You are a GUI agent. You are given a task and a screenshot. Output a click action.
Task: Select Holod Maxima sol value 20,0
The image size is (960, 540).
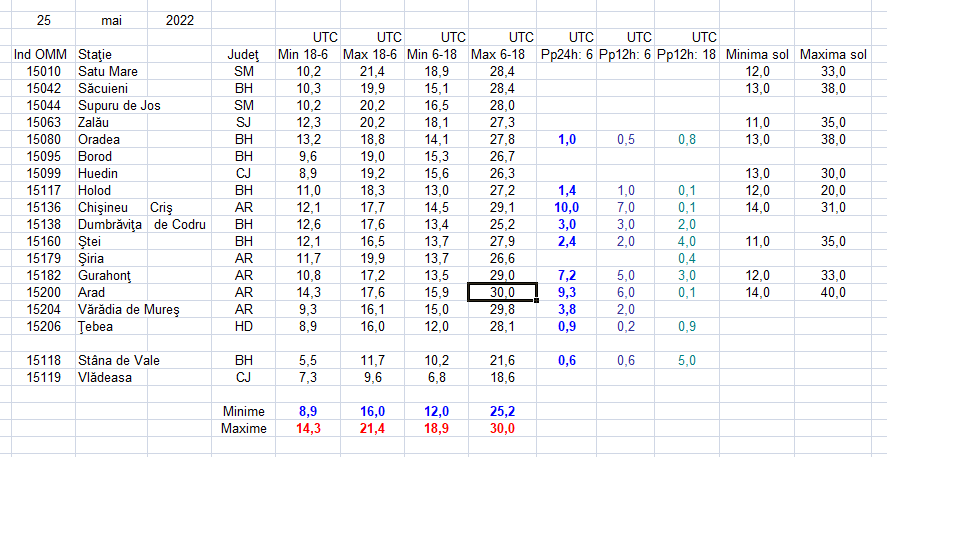tap(833, 191)
